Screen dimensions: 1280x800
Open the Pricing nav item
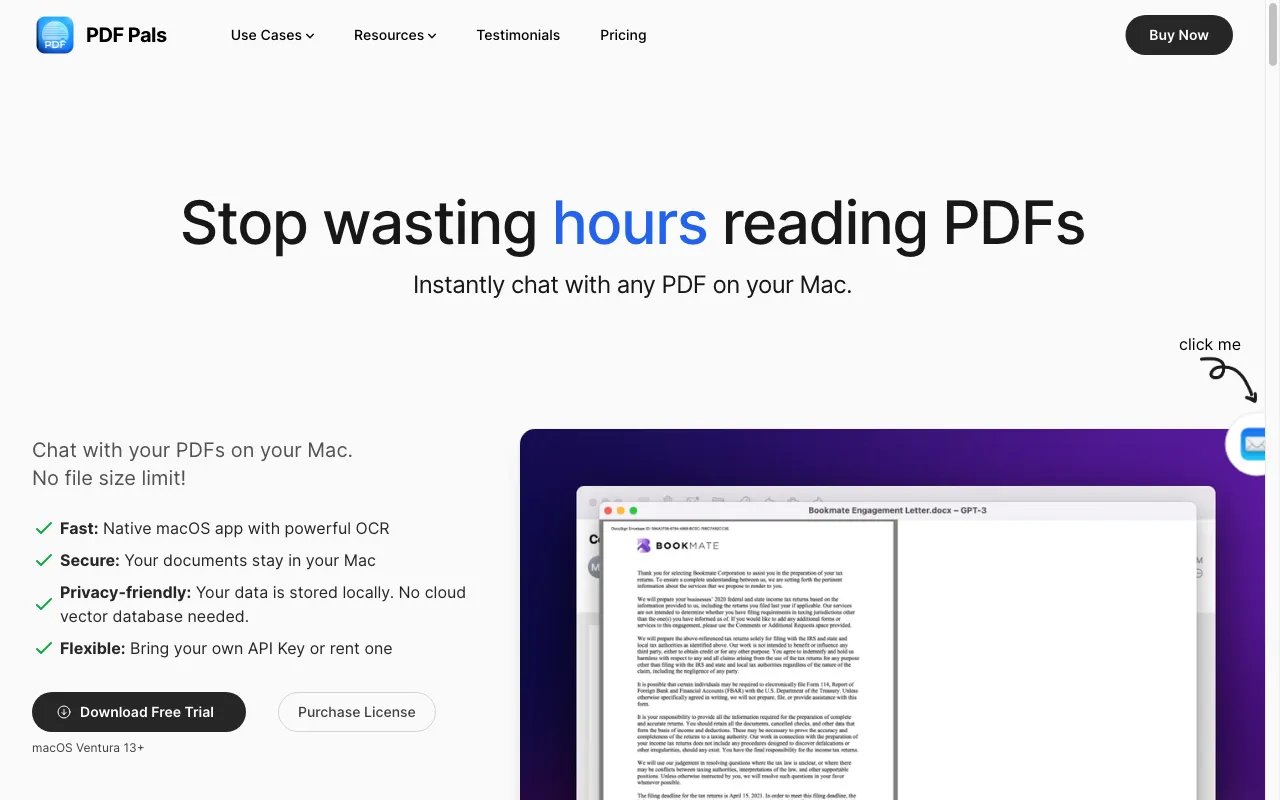623,35
